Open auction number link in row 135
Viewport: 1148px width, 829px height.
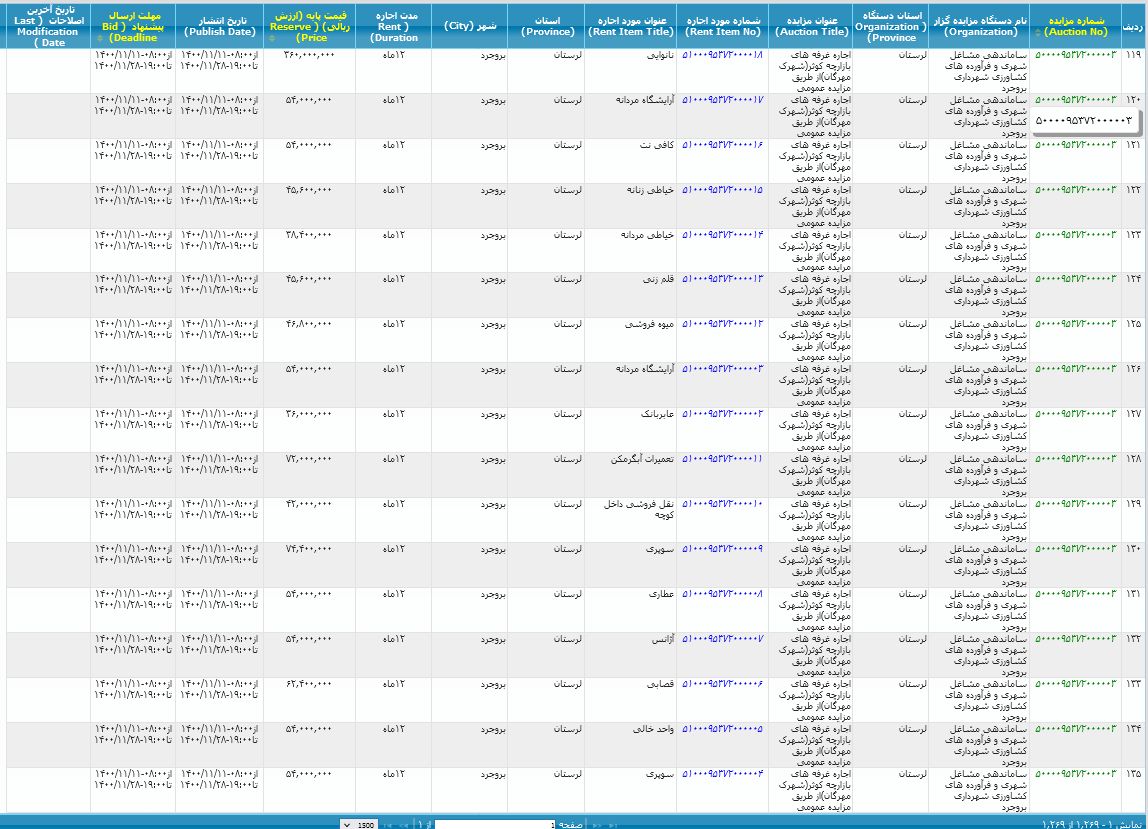pos(1075,774)
